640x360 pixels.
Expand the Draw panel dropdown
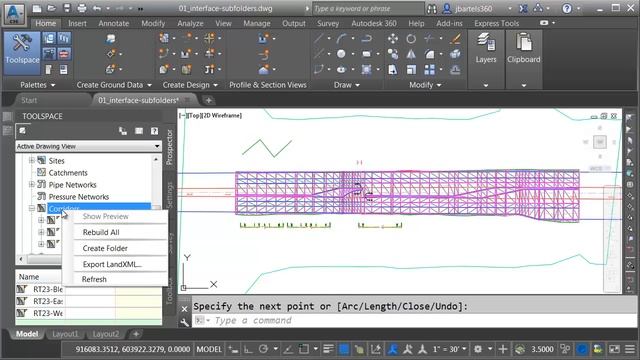click(x=358, y=85)
